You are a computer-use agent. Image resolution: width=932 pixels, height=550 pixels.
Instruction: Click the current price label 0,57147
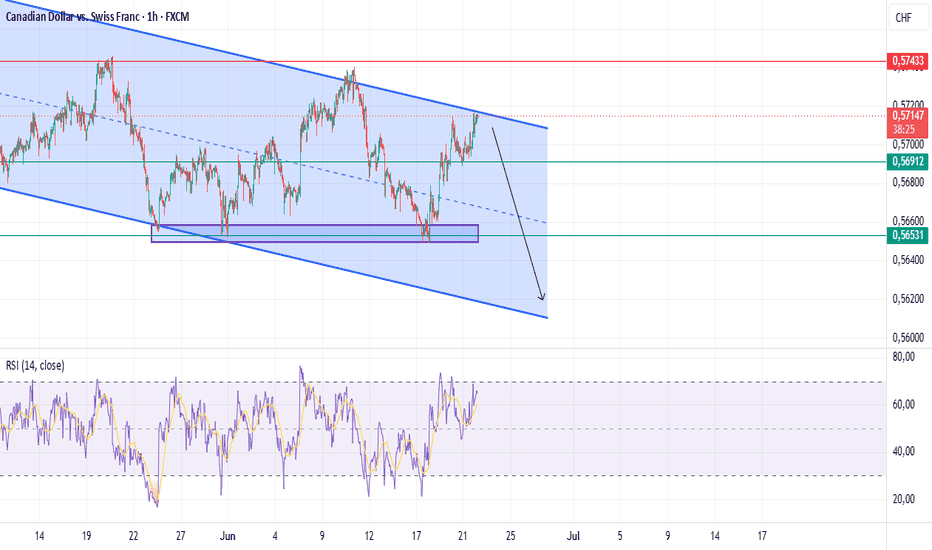pos(908,115)
